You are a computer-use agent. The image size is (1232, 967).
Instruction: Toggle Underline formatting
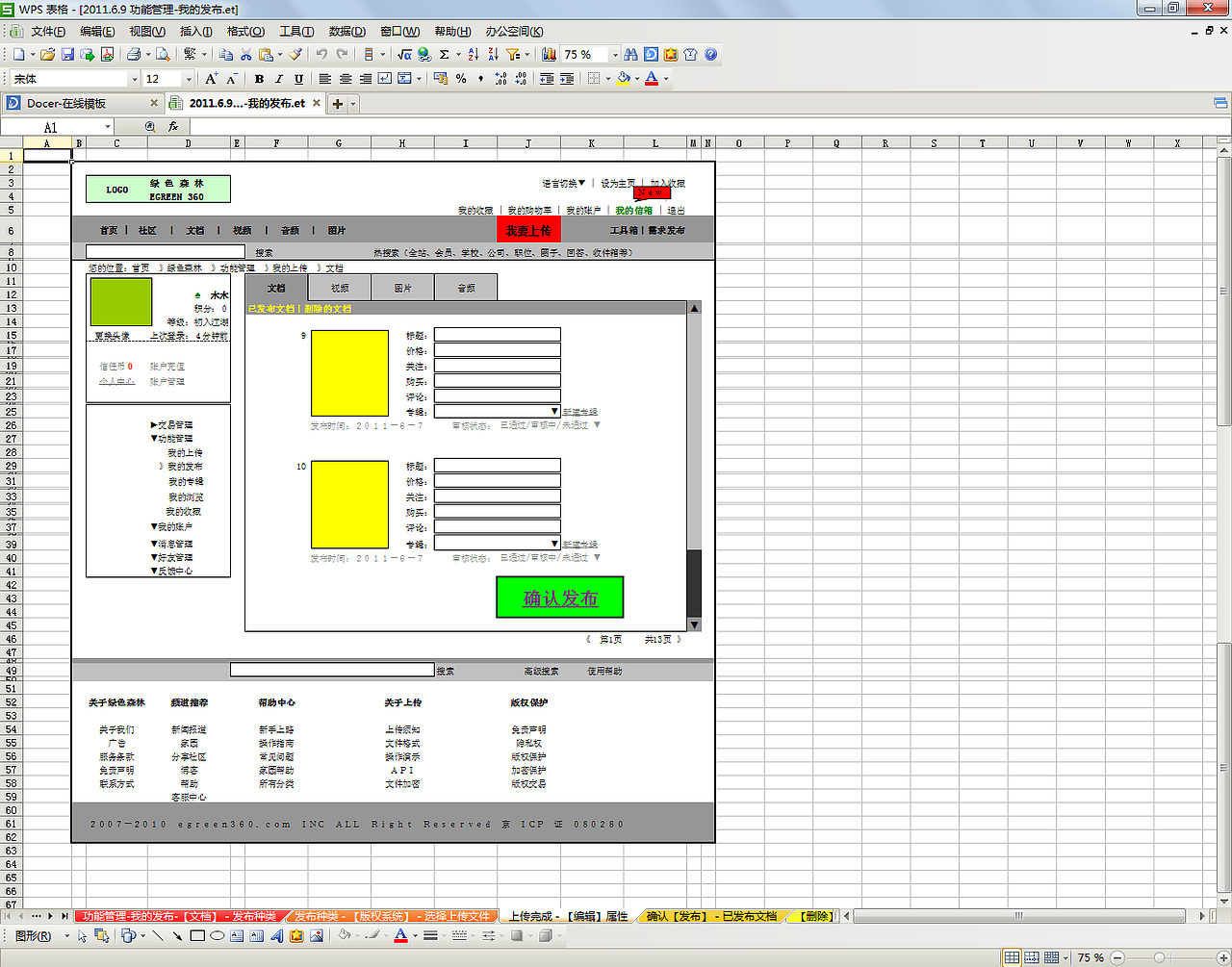(298, 79)
